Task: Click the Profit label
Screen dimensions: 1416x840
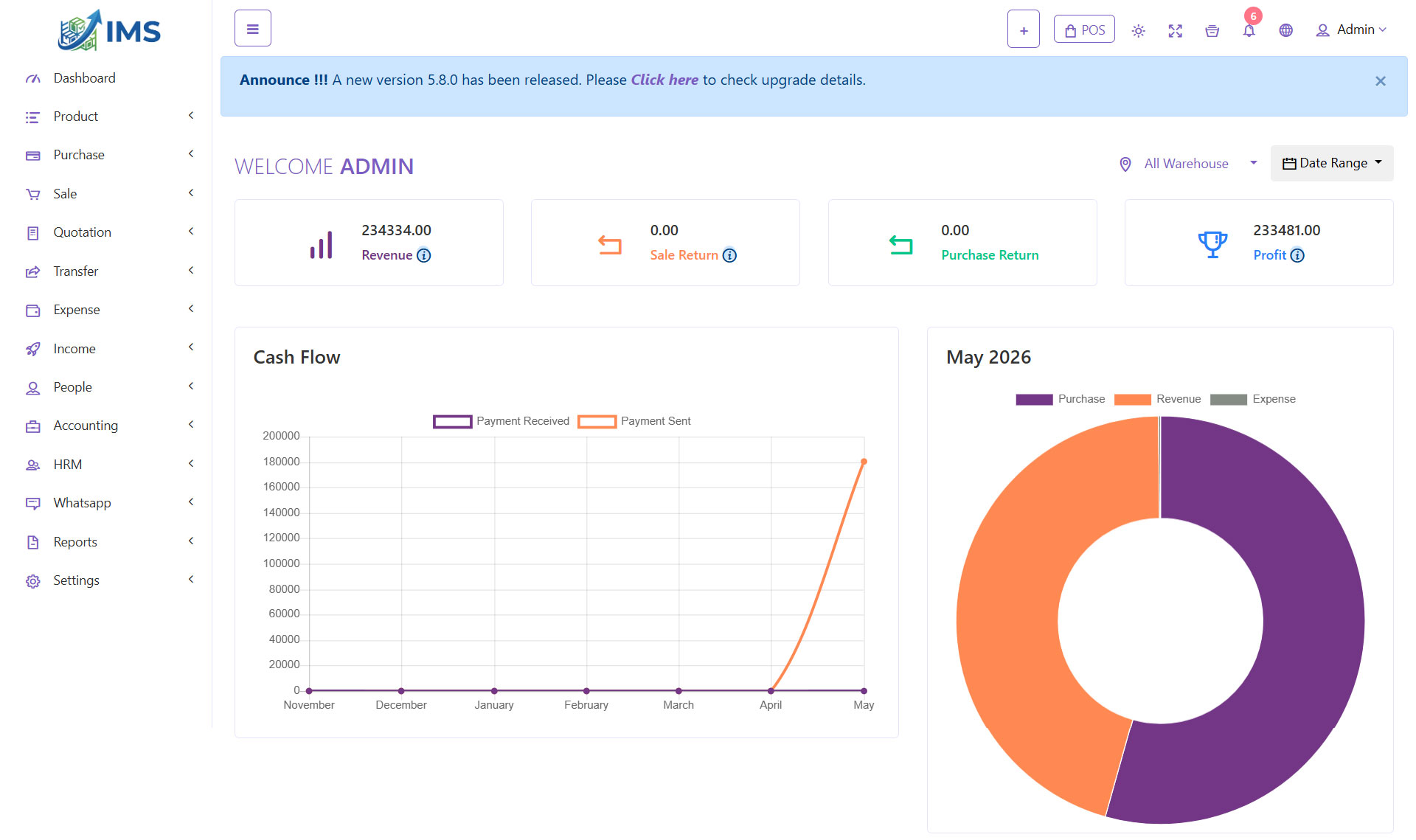Action: [1269, 255]
